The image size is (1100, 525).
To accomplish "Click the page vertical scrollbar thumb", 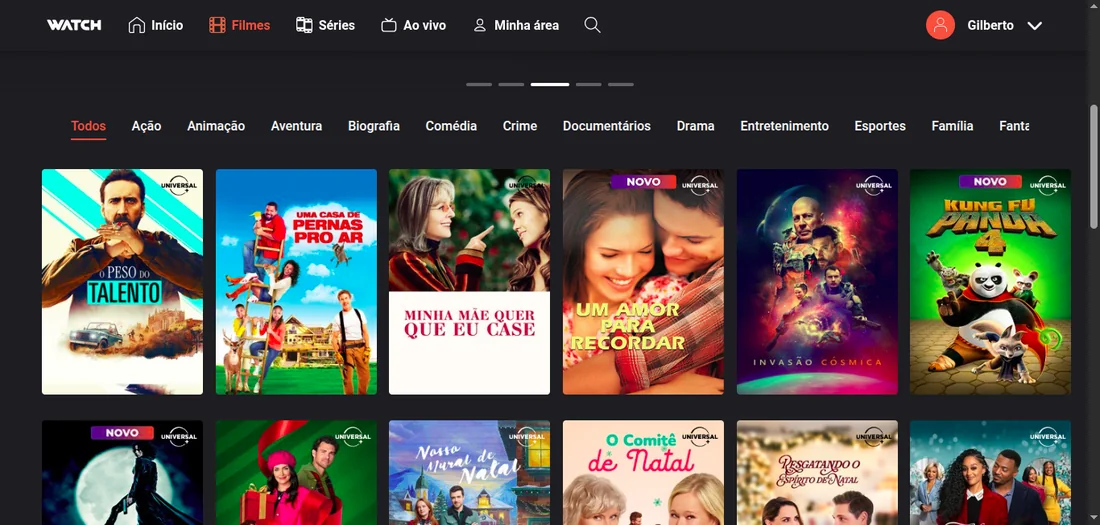I will click(1094, 166).
